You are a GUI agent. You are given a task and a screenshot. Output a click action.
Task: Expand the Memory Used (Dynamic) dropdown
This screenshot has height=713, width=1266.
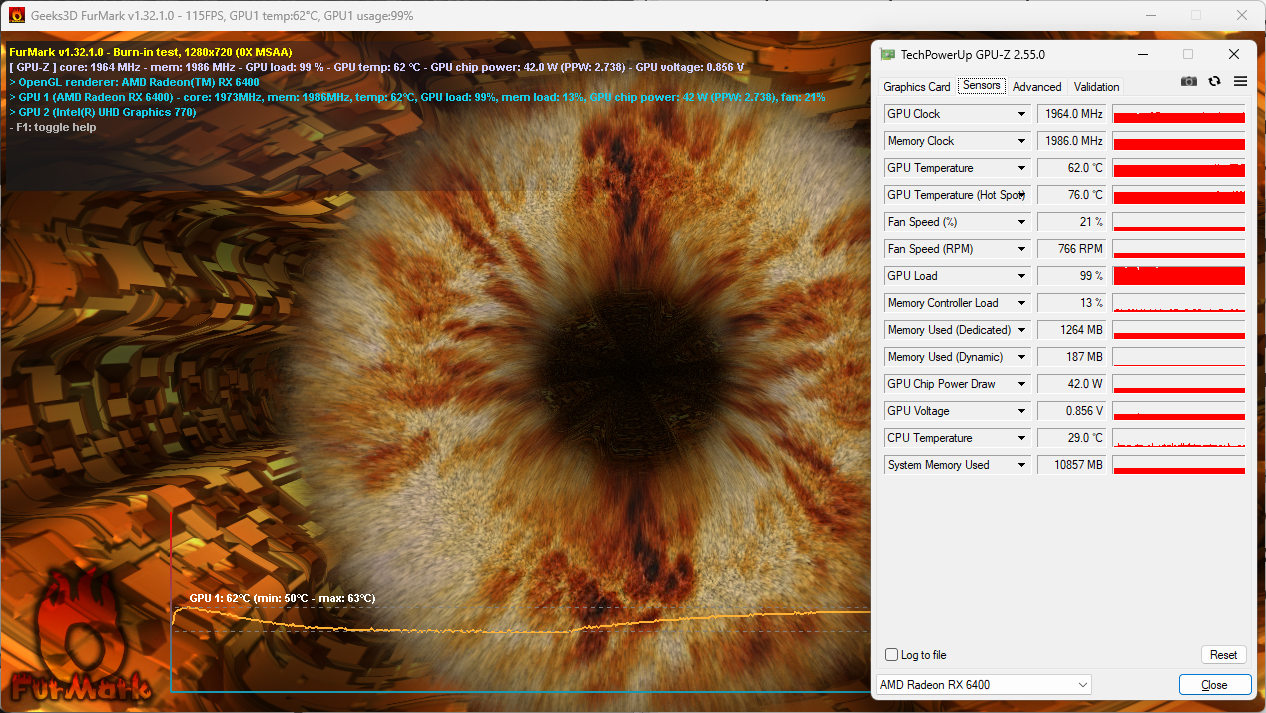pos(1021,357)
